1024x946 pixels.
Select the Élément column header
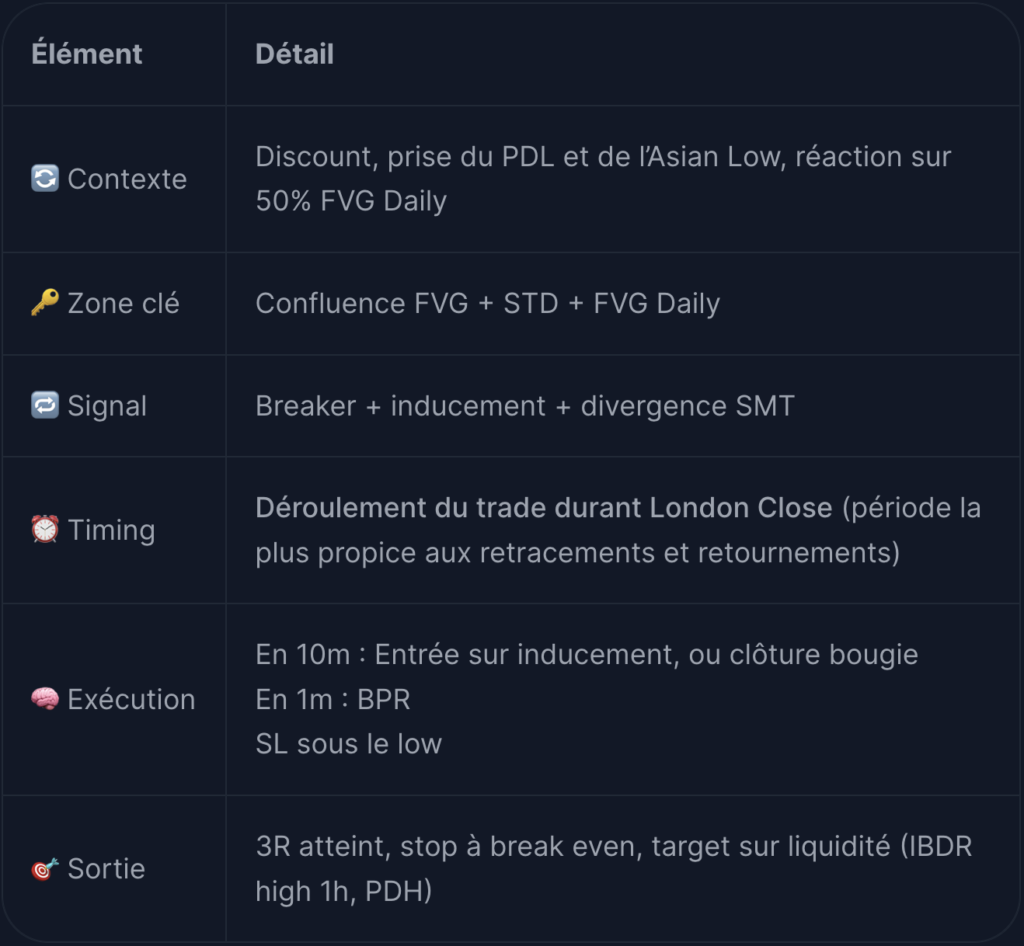point(87,54)
